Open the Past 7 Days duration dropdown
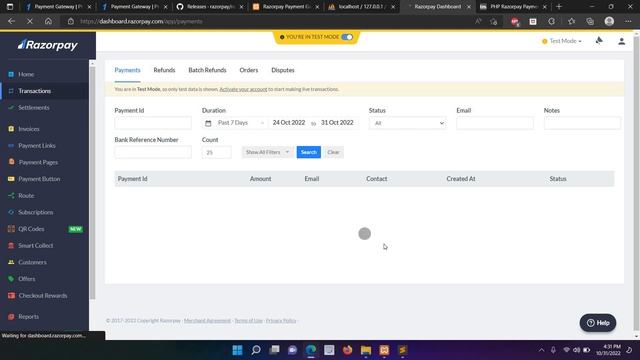 tap(240, 123)
